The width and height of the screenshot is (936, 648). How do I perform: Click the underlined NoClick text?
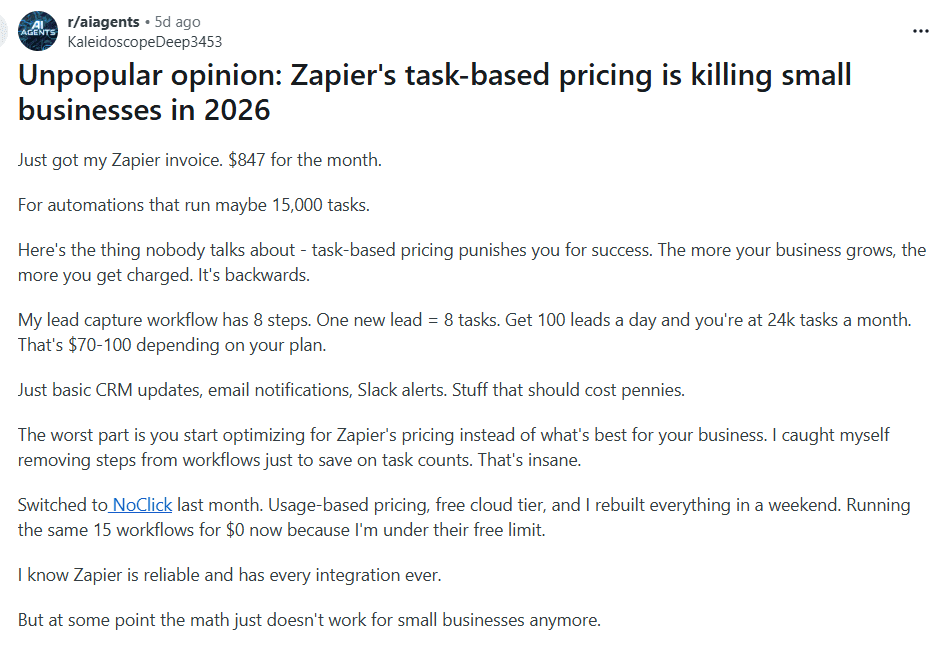click(x=140, y=505)
